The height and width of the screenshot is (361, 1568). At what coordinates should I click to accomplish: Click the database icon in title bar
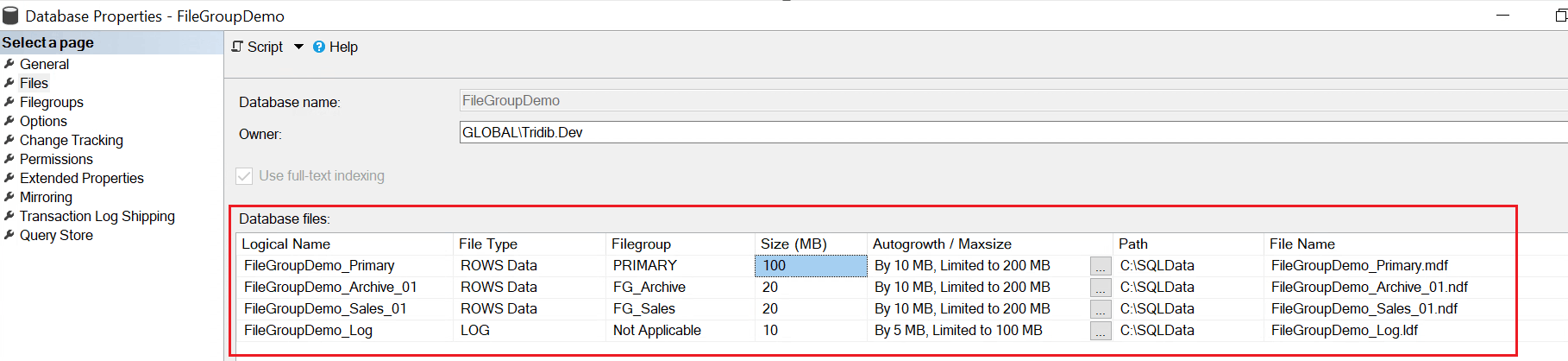[10, 16]
